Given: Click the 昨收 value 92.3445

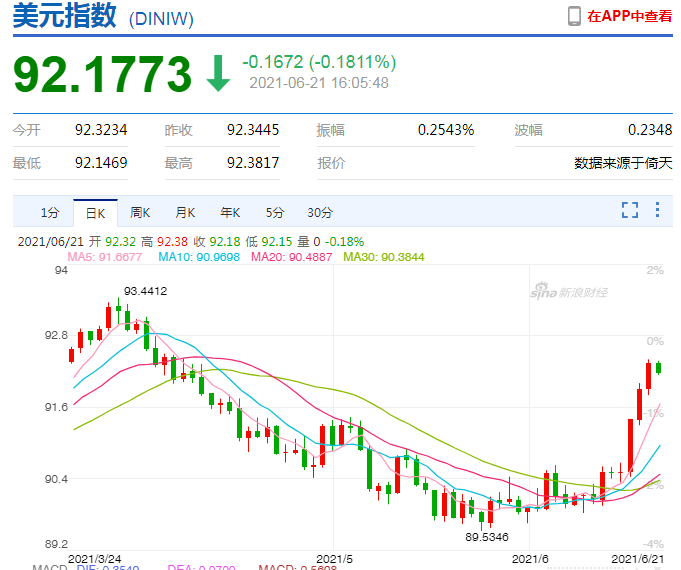Looking at the screenshot, I should click(253, 129).
